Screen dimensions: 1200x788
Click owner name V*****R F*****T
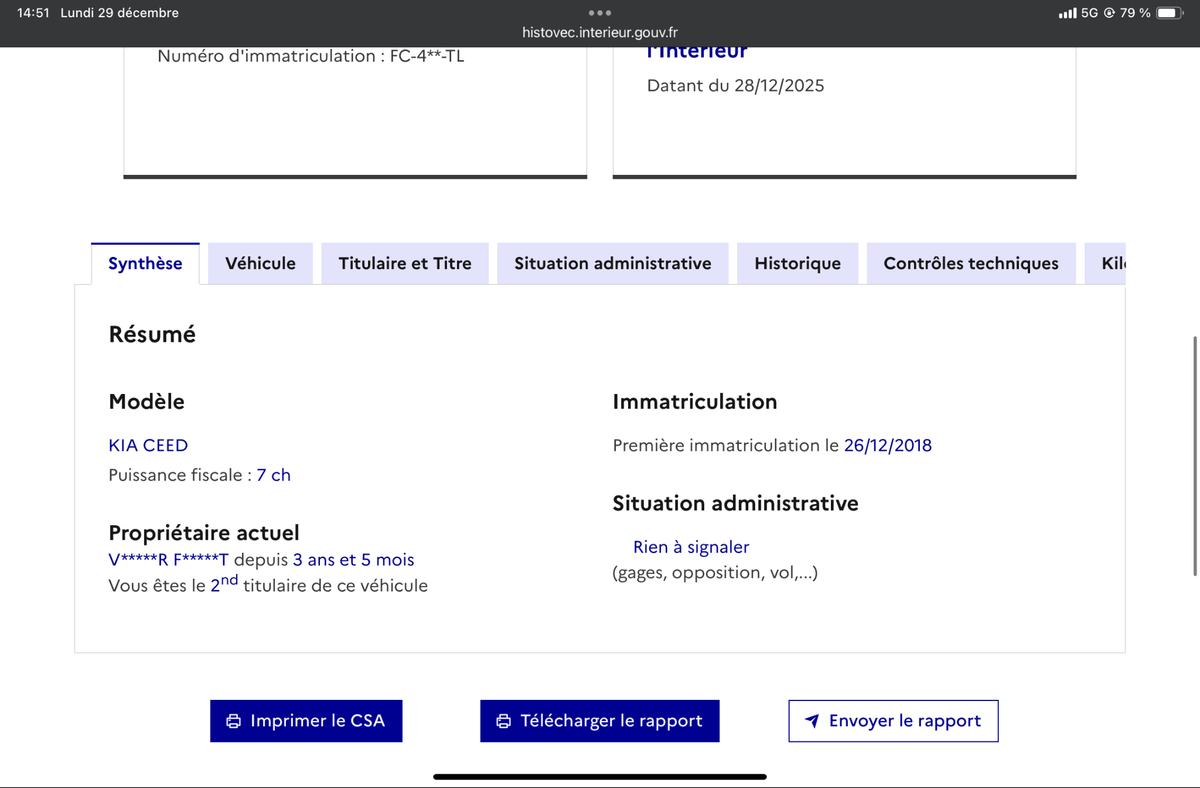(168, 560)
